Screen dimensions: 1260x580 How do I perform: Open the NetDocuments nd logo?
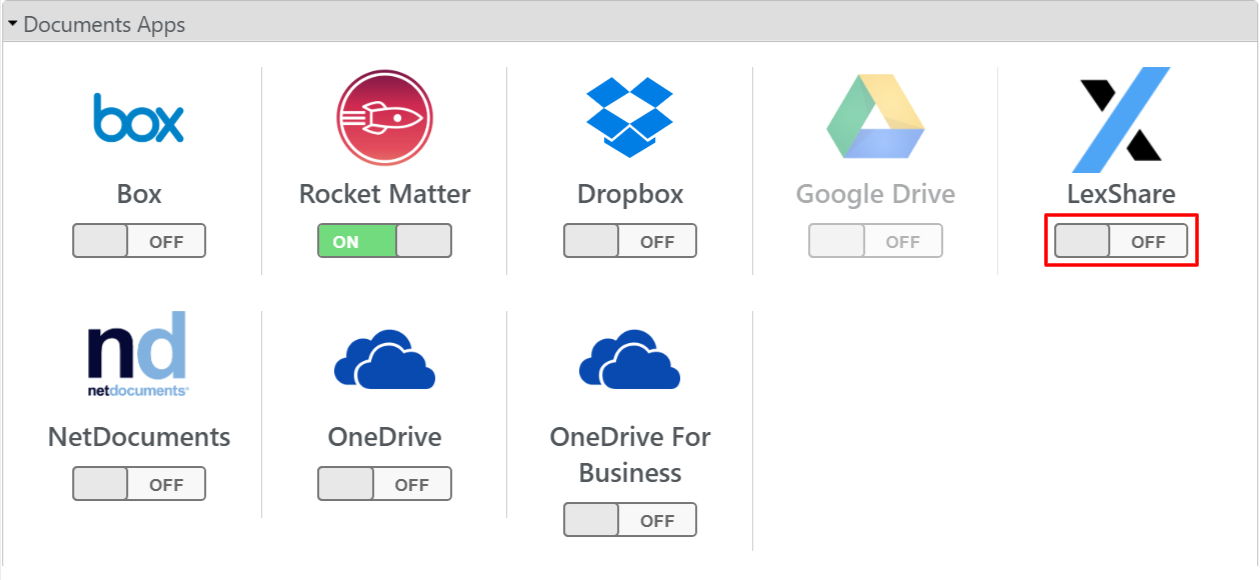coord(139,354)
